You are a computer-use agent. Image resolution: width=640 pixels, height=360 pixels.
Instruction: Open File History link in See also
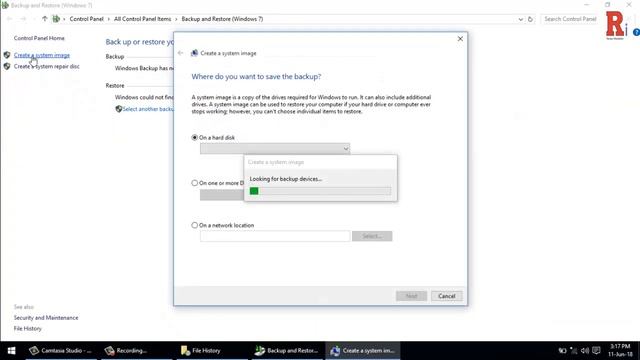click(28, 329)
